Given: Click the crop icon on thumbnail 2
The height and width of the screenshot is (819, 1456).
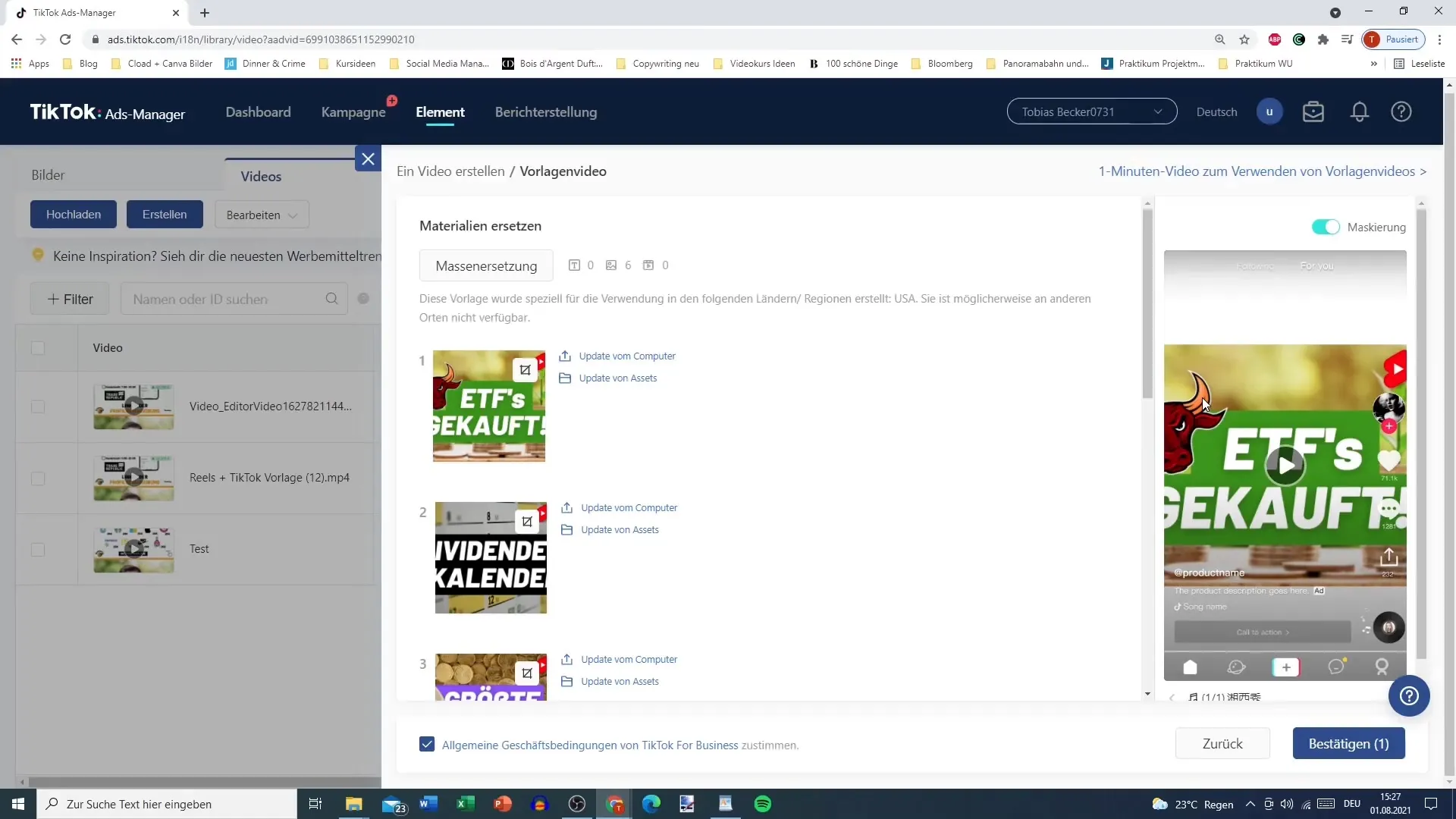Looking at the screenshot, I should tap(527, 522).
